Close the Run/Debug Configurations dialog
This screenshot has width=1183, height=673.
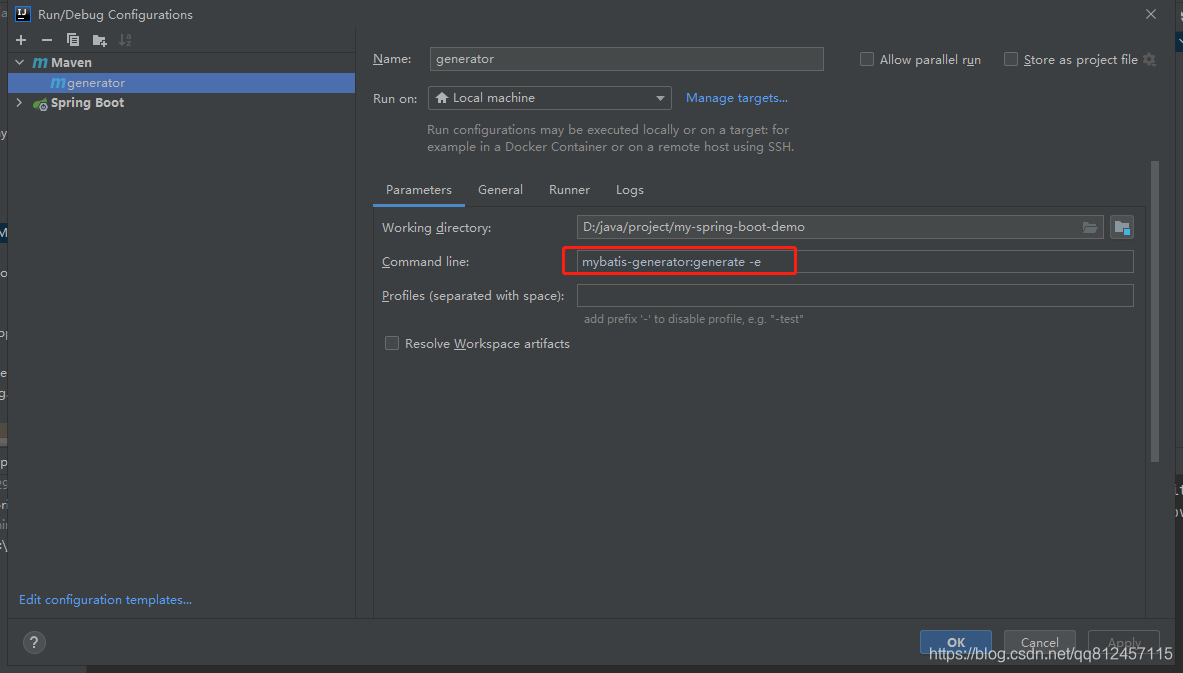point(1151,14)
